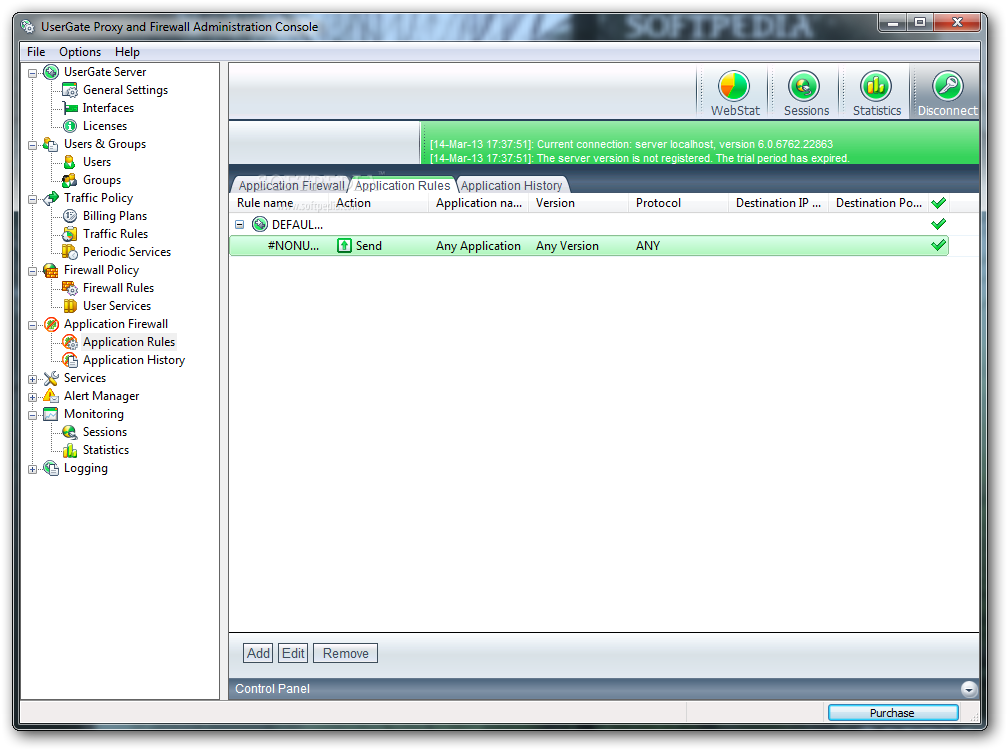Click the Application Firewall tree icon
Viewport: 1008px width, 751px height.
51,324
